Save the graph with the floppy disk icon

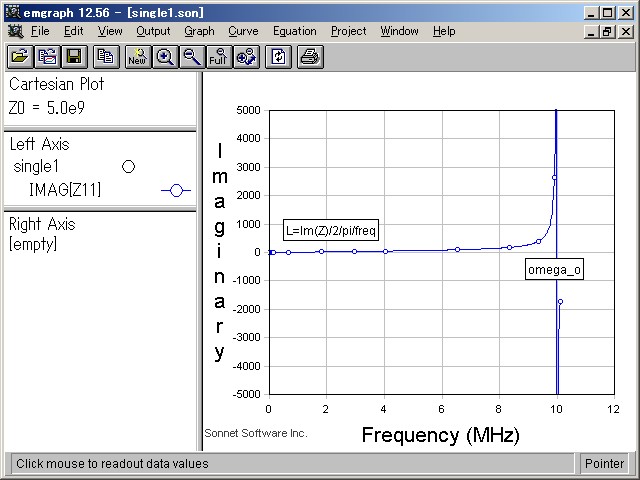pos(74,57)
